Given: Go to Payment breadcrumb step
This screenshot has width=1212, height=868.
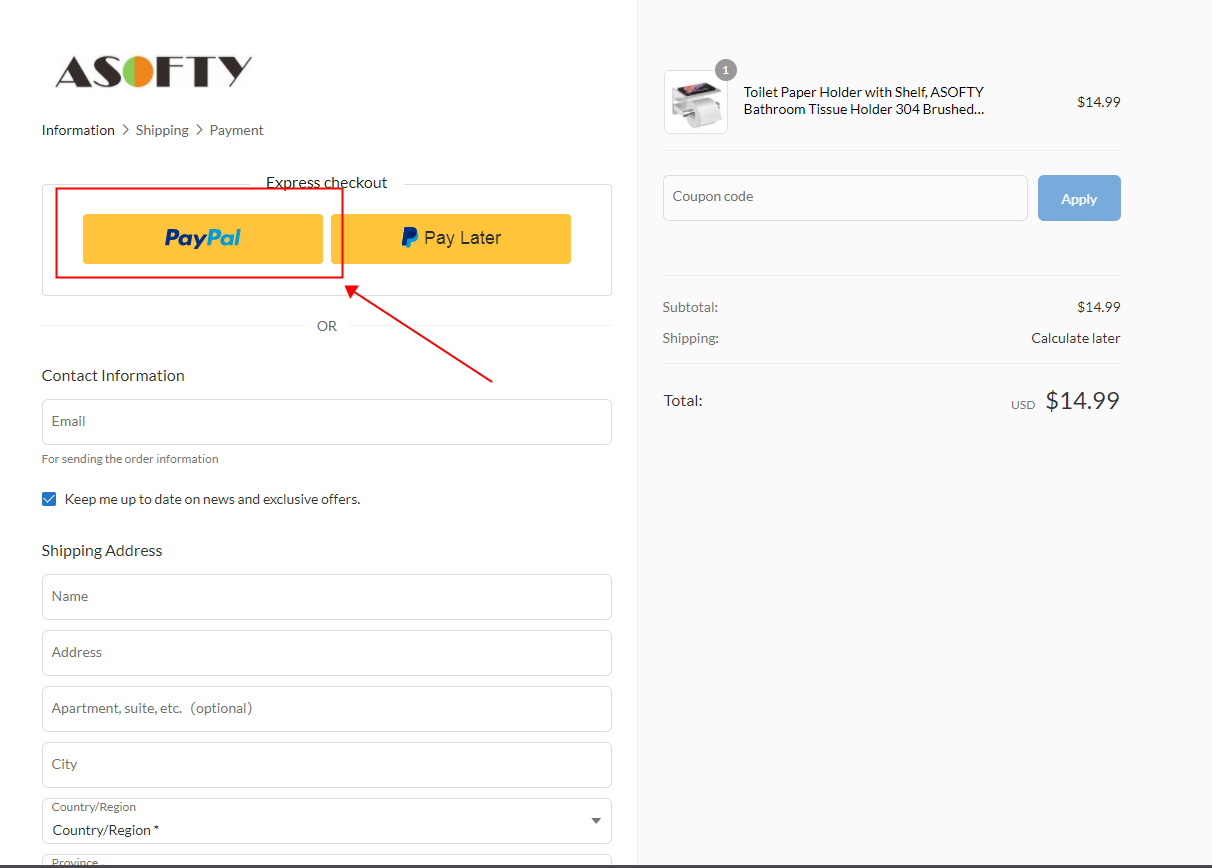Looking at the screenshot, I should coord(237,130).
